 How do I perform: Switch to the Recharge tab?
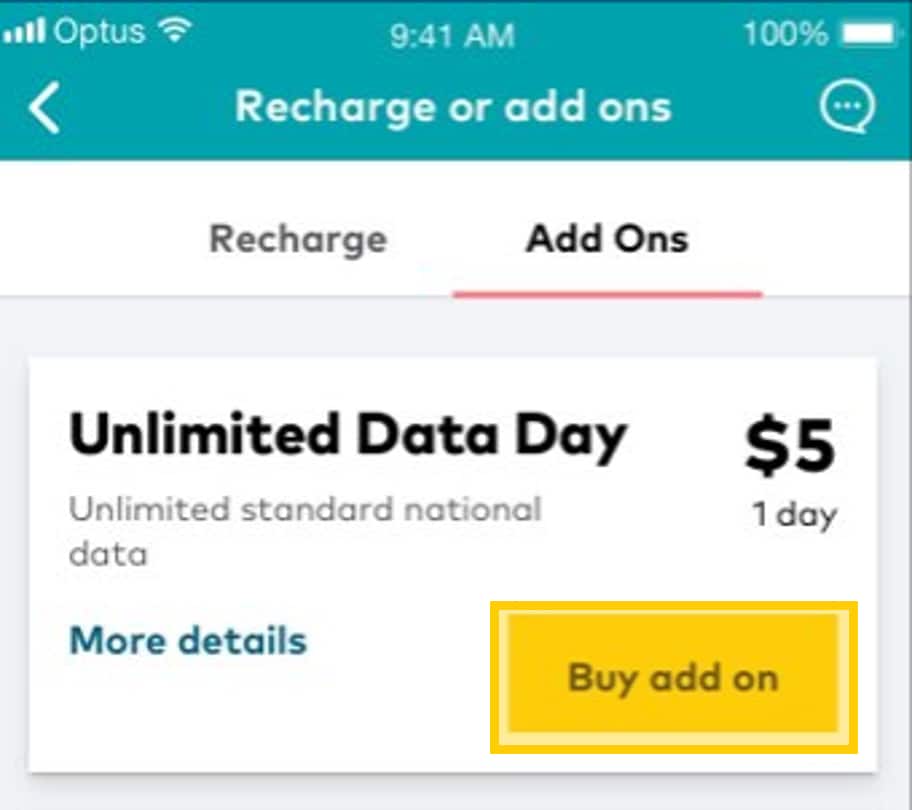tap(298, 239)
